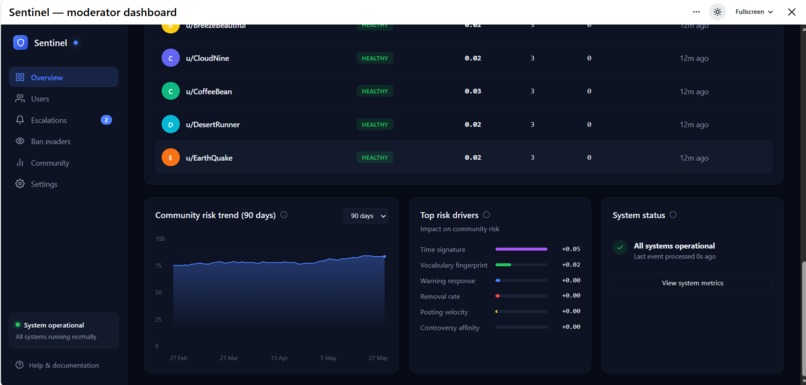Click the HEALTHY badge for u/DesertRunner
806x385 pixels.
point(375,124)
